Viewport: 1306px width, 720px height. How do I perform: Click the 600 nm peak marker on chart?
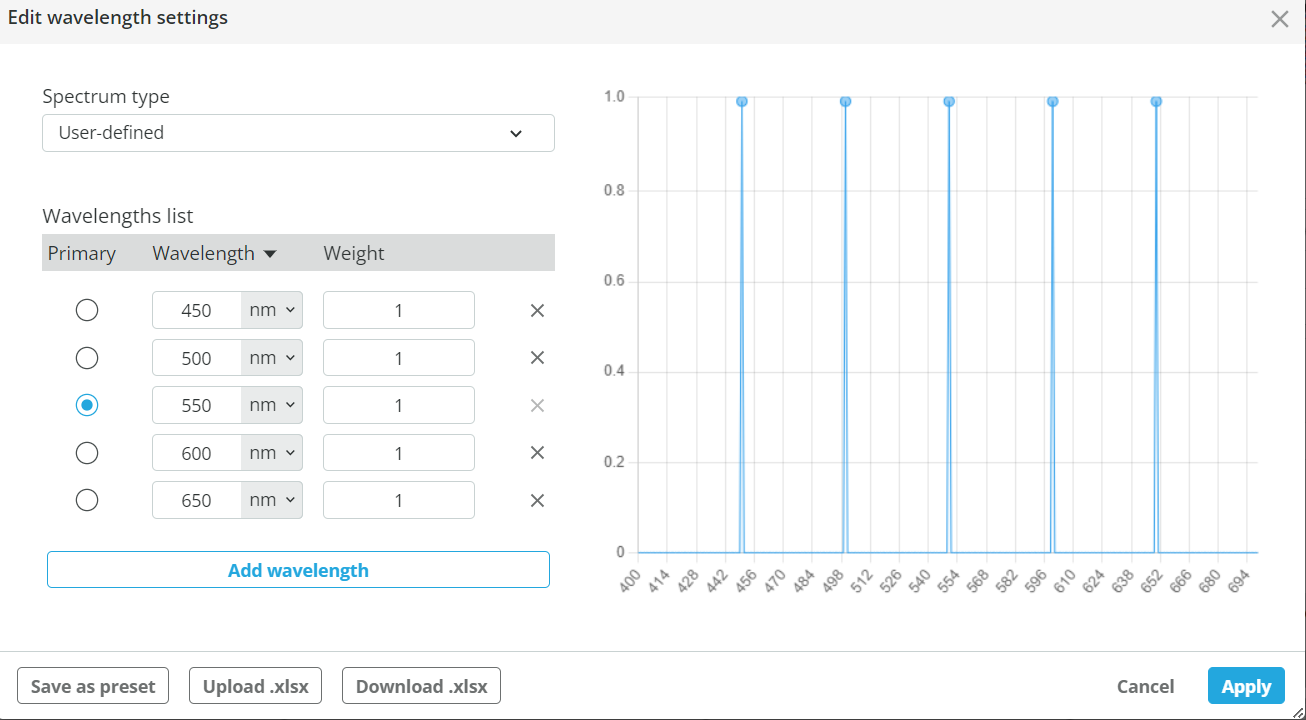(1052, 101)
